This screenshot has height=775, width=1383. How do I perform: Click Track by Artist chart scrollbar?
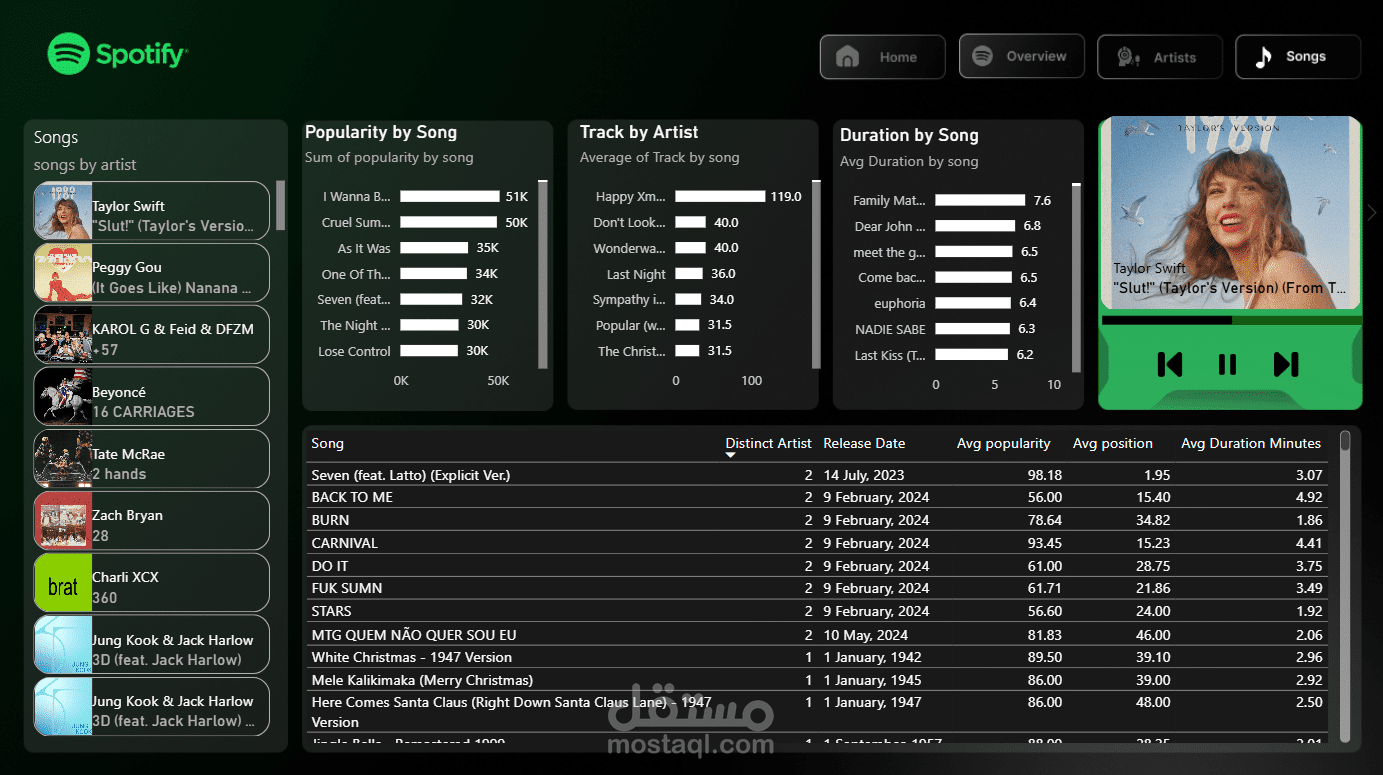(816, 275)
